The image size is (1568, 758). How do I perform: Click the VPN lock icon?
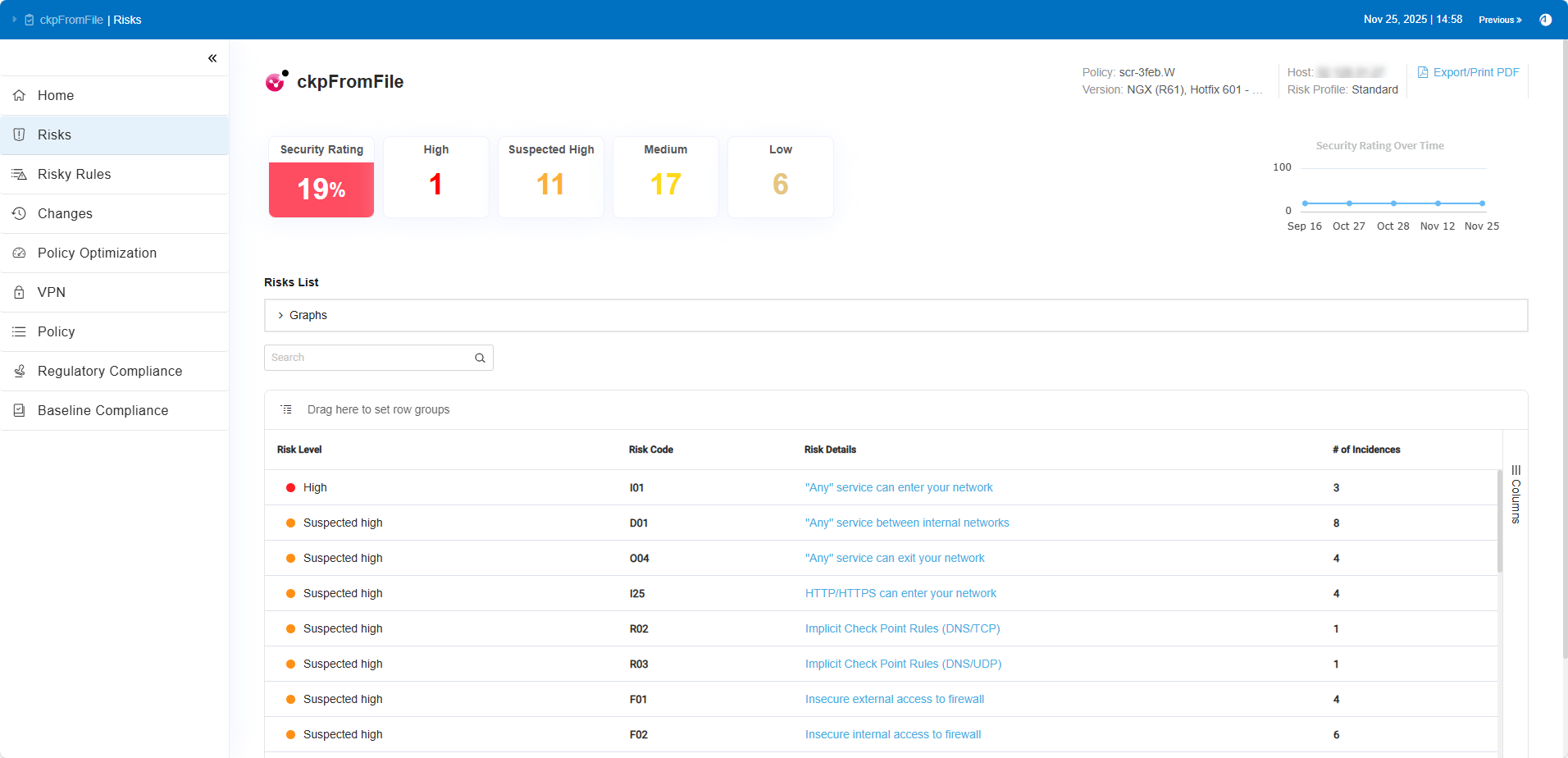point(19,293)
